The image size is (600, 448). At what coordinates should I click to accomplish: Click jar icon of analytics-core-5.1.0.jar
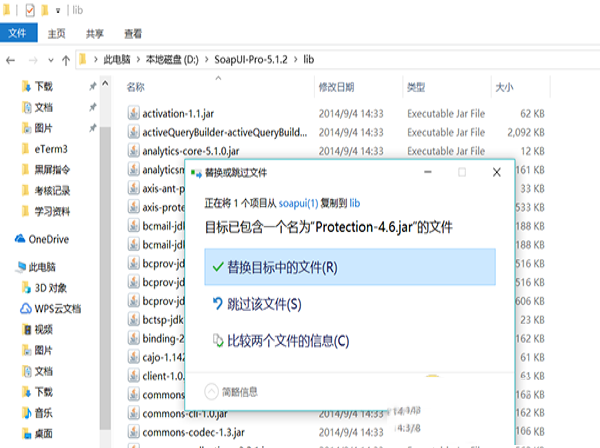[x=134, y=151]
